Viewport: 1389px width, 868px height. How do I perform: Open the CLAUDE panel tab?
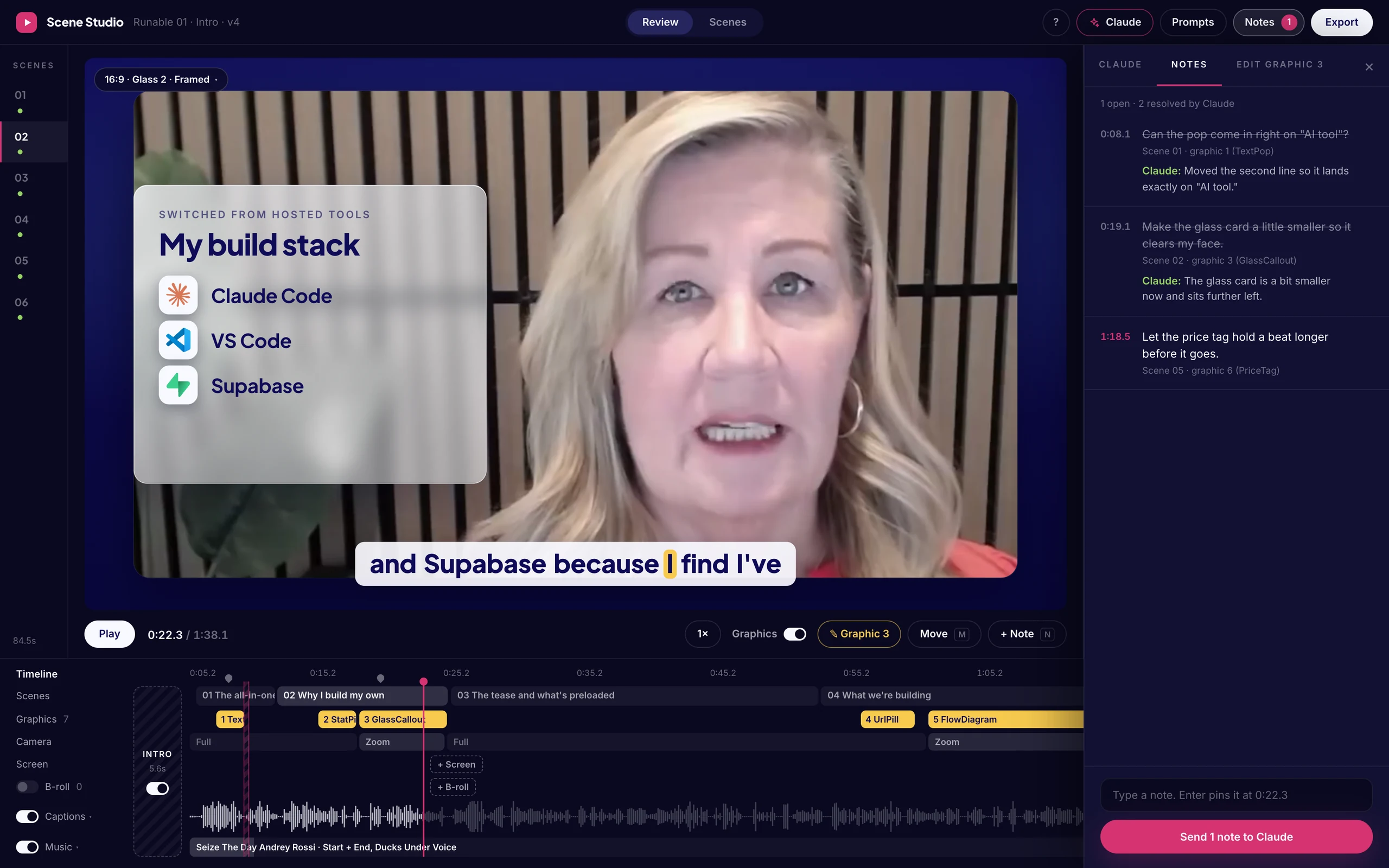(1120, 65)
